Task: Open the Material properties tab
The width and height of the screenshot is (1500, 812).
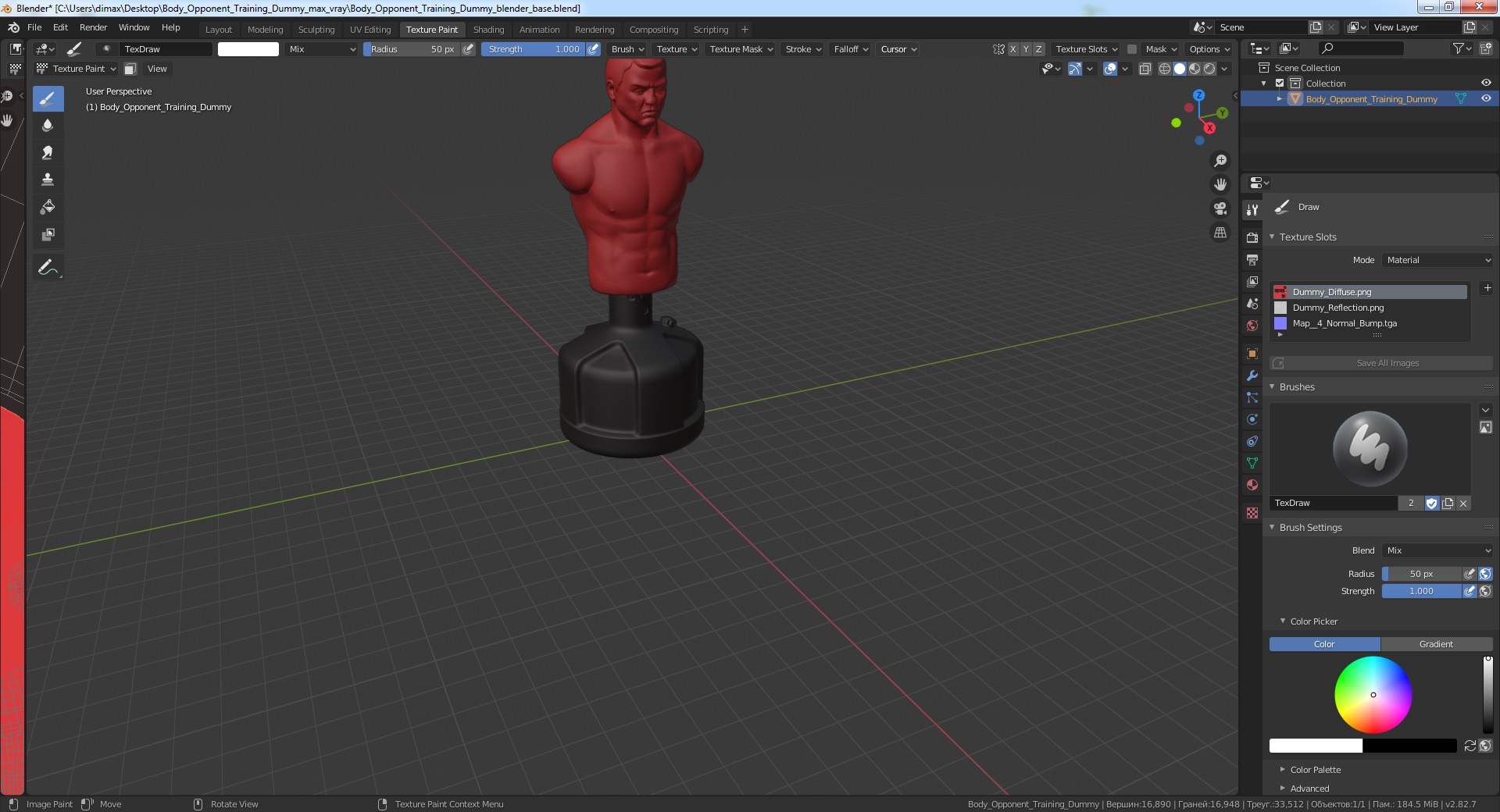Action: point(1252,485)
